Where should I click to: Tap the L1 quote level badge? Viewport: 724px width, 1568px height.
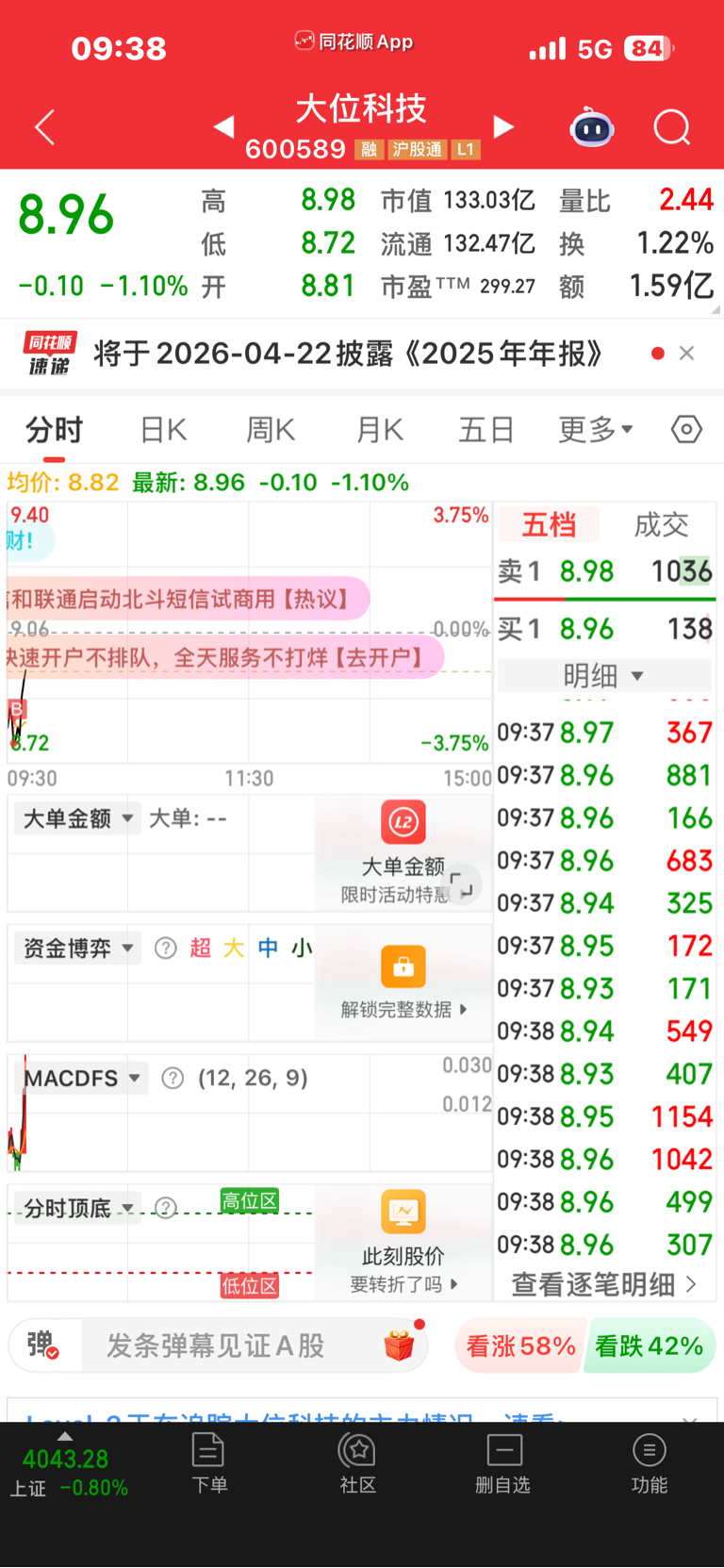[465, 150]
